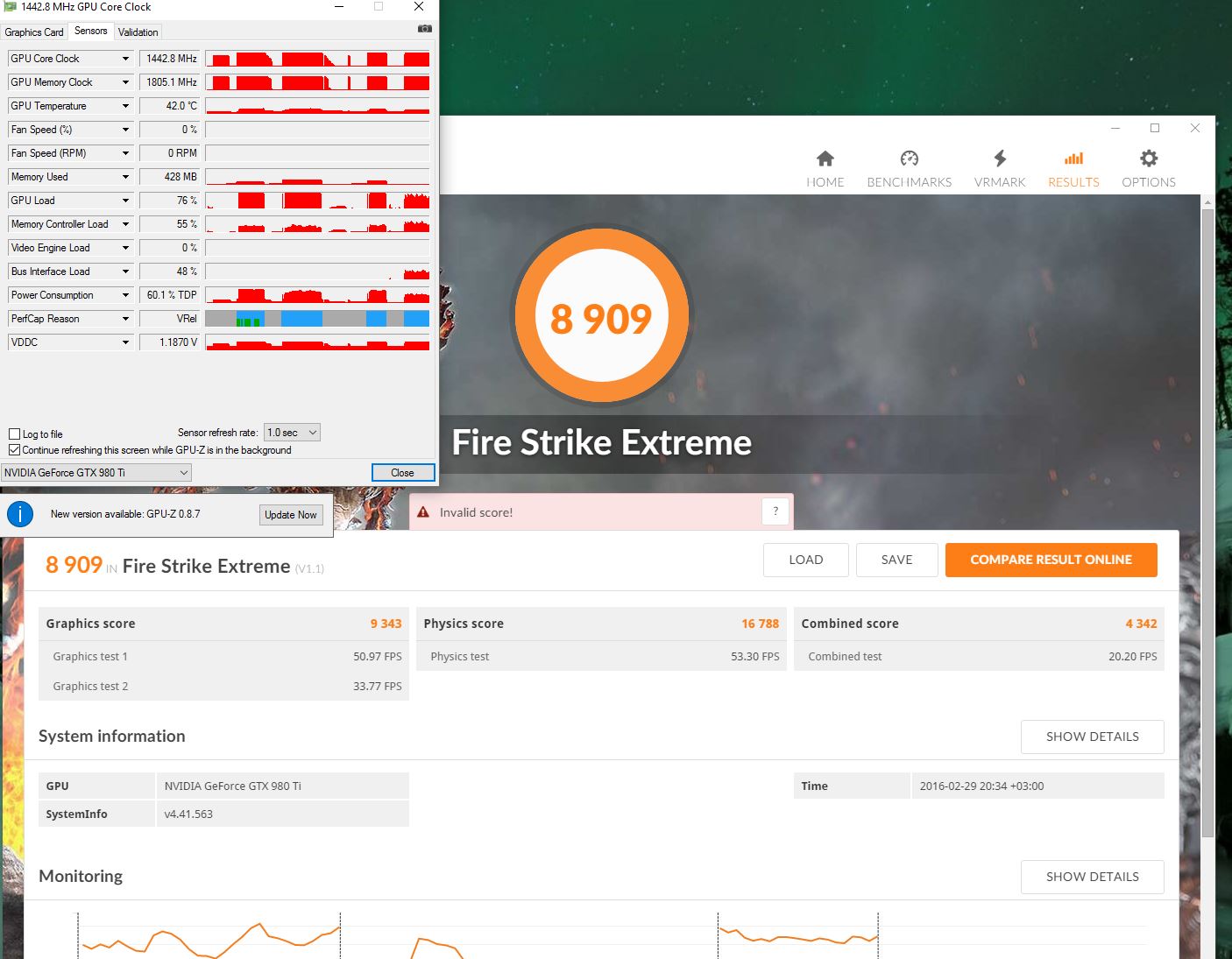Click COMPARE RESULT ONLINE

[1051, 560]
